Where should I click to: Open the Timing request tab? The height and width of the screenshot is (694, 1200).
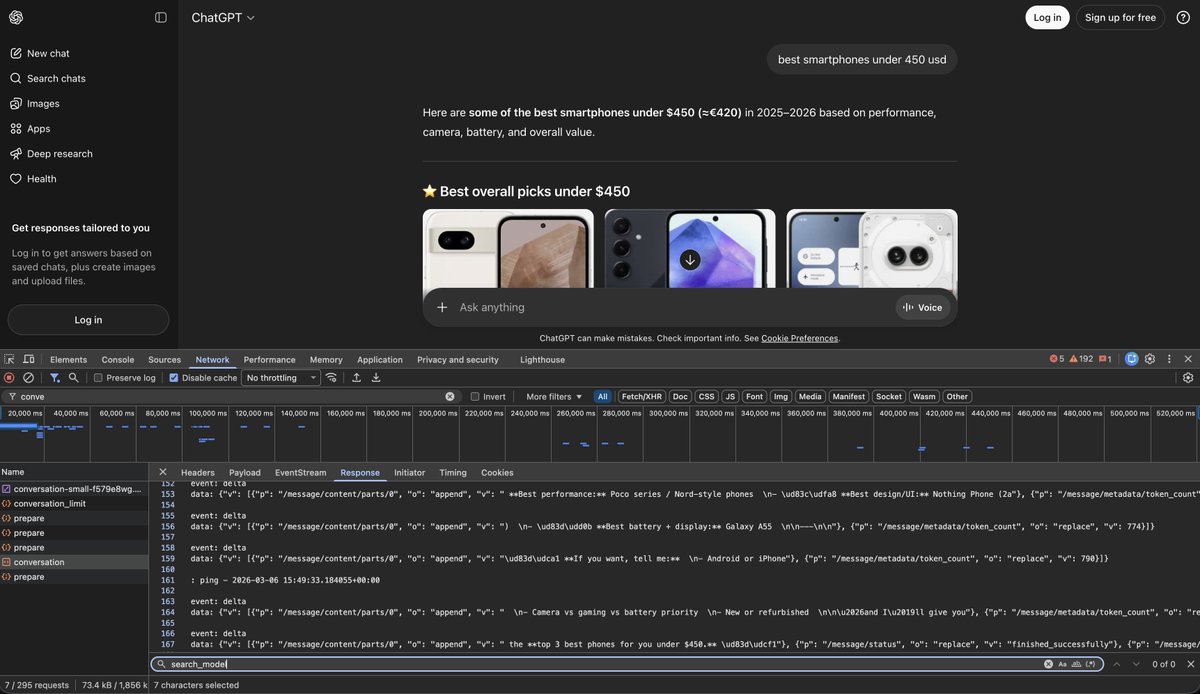tap(453, 472)
